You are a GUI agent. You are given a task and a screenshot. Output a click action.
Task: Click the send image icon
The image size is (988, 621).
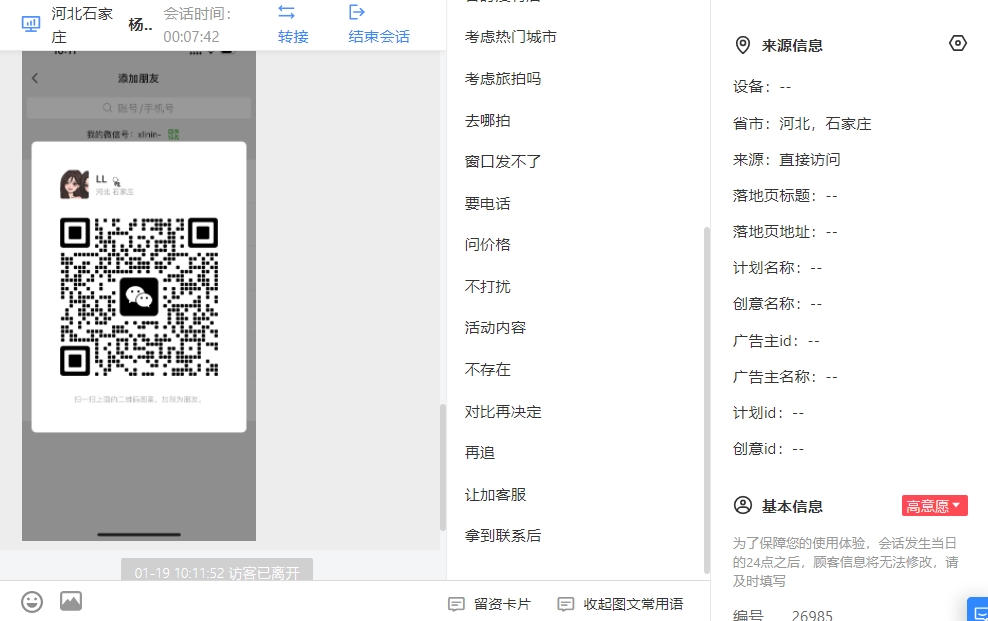(71, 601)
